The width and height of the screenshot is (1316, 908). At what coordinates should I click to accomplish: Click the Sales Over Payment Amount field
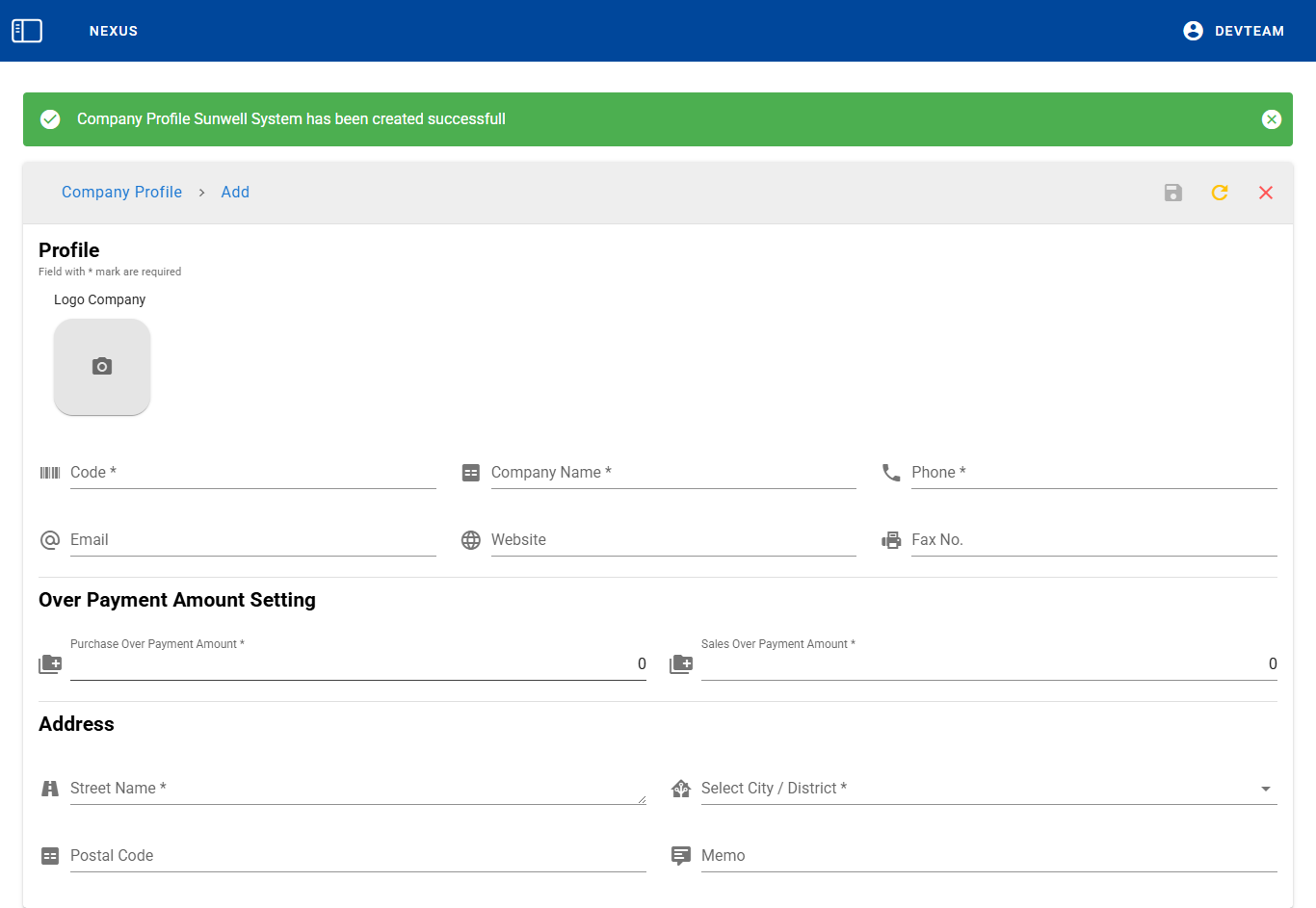tap(988, 664)
